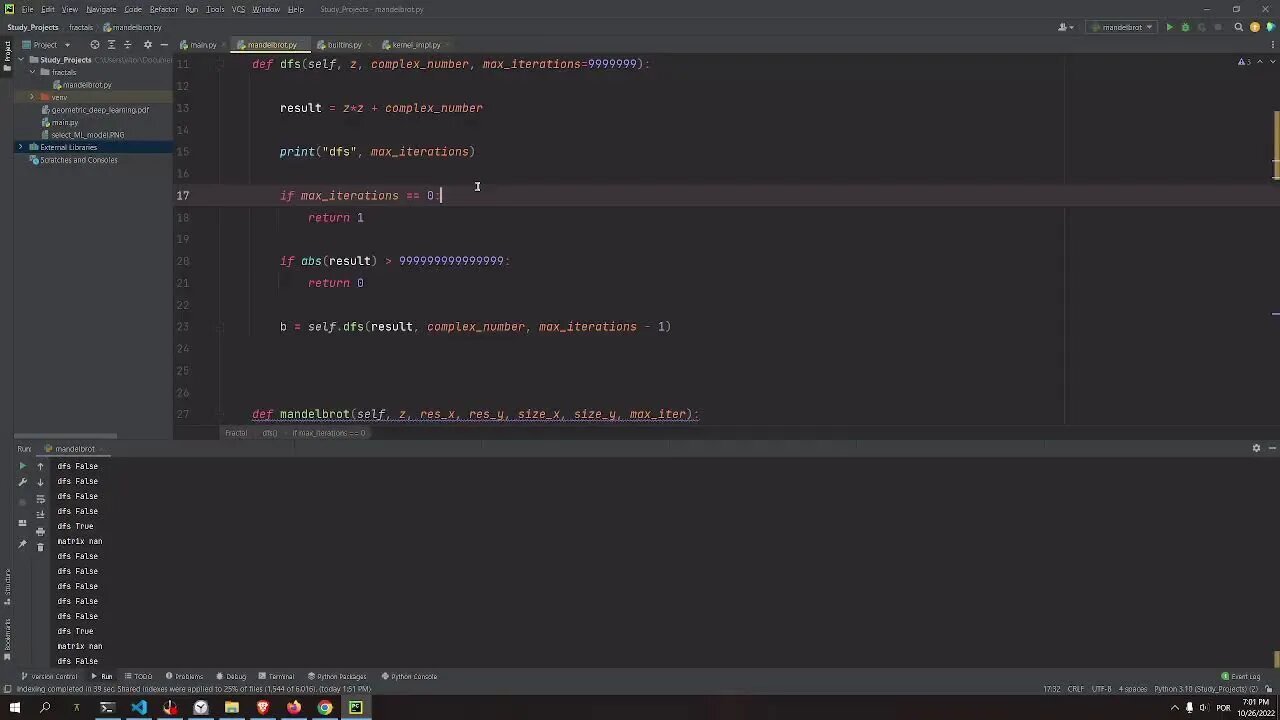Open TODO tool window
This screenshot has height=720, width=1280.
point(139,676)
